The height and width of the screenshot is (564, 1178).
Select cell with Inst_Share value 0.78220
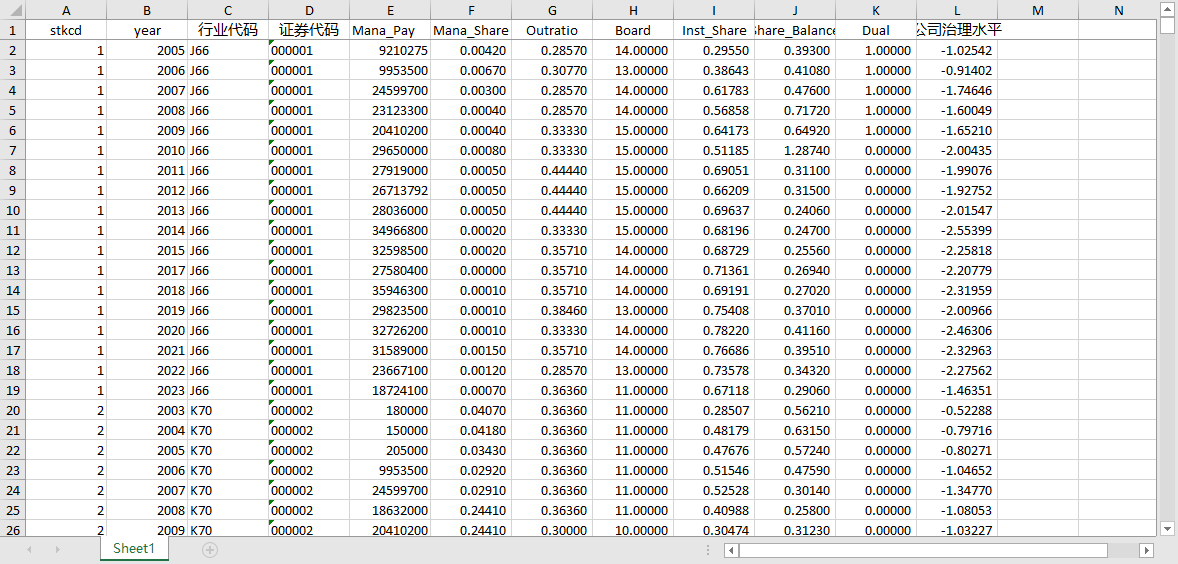coord(714,330)
